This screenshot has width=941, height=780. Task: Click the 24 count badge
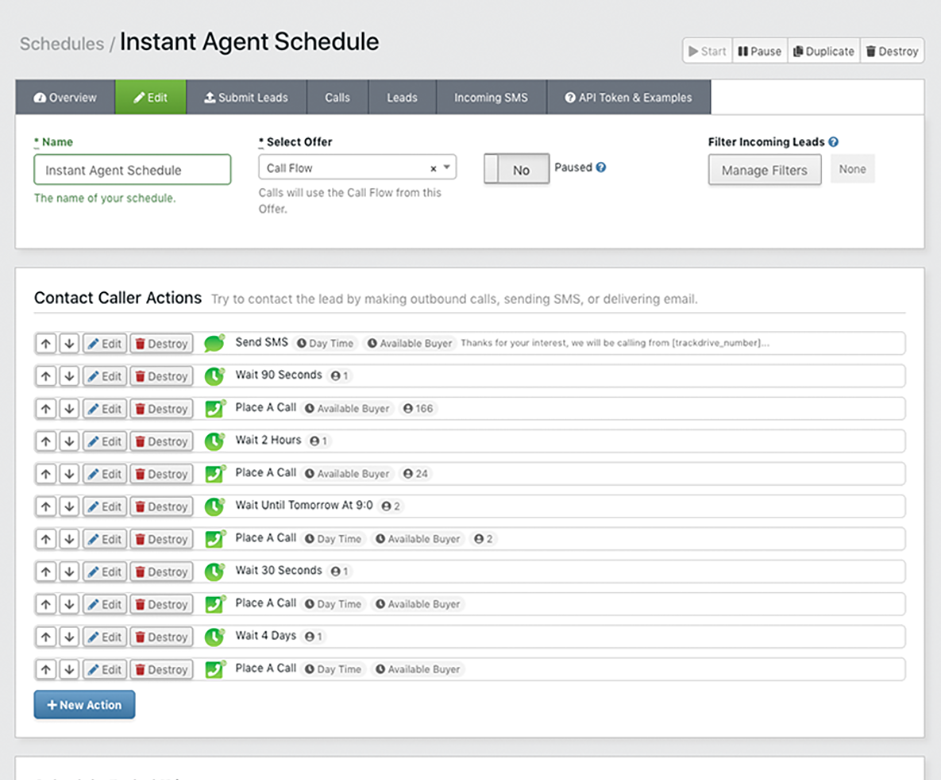tap(416, 473)
